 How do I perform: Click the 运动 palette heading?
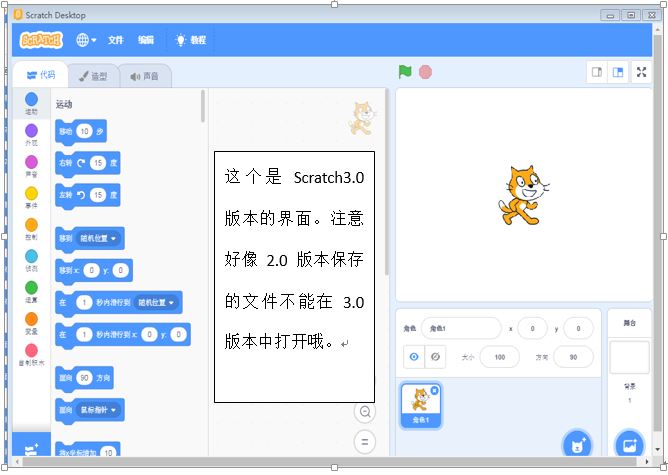(64, 104)
